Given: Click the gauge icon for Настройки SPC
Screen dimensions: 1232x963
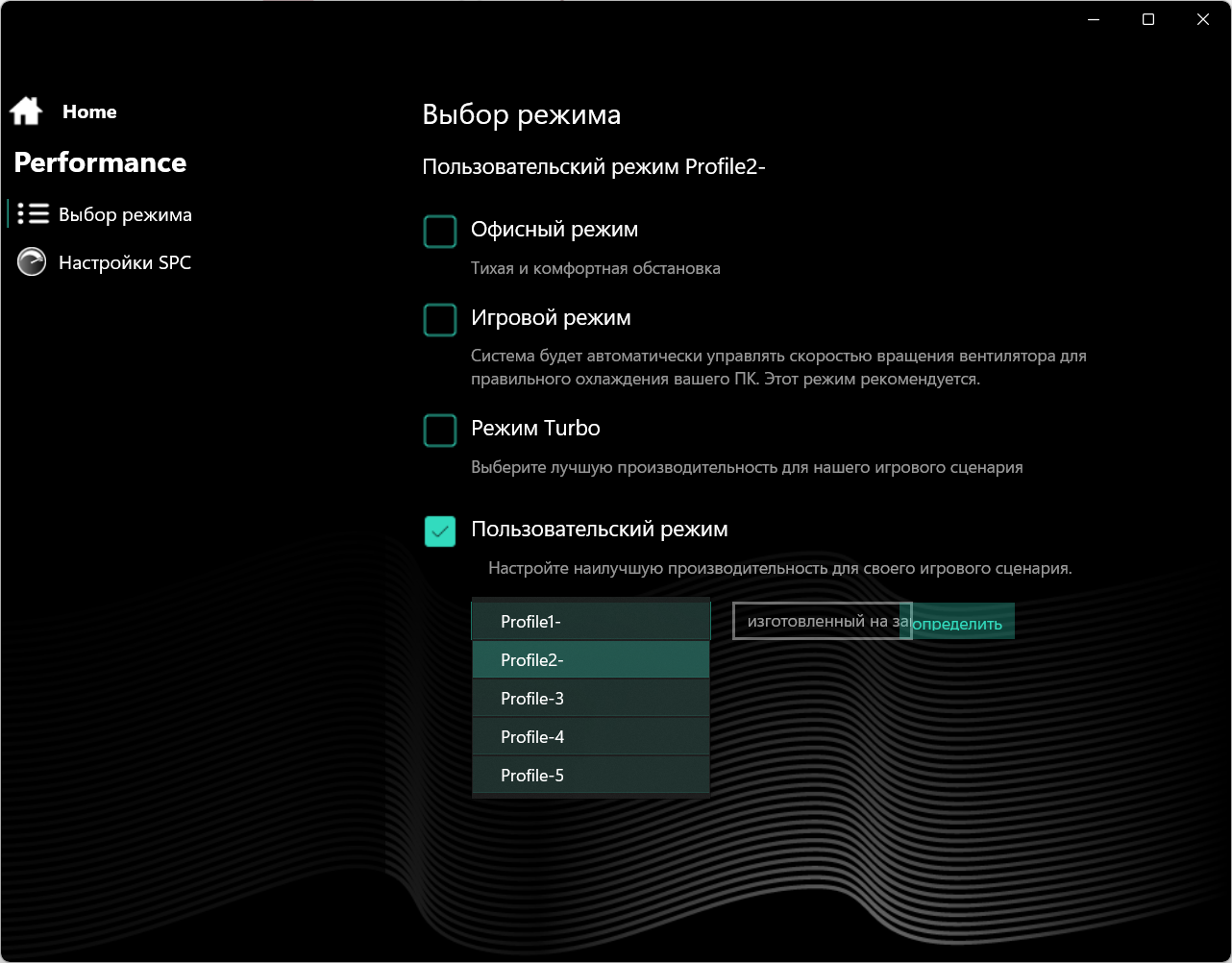Looking at the screenshot, I should (x=32, y=261).
